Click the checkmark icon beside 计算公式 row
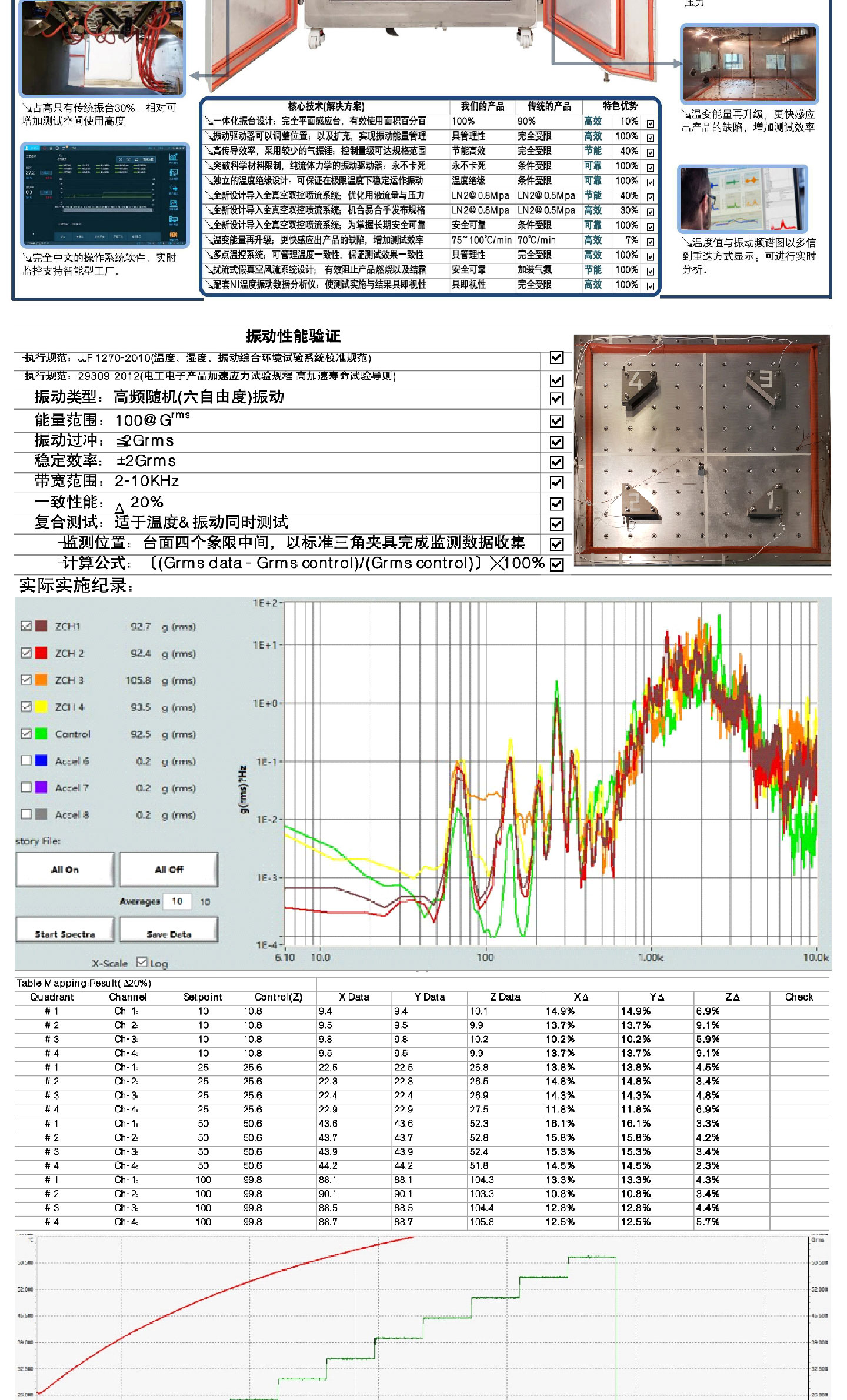847x1400 pixels. click(556, 564)
